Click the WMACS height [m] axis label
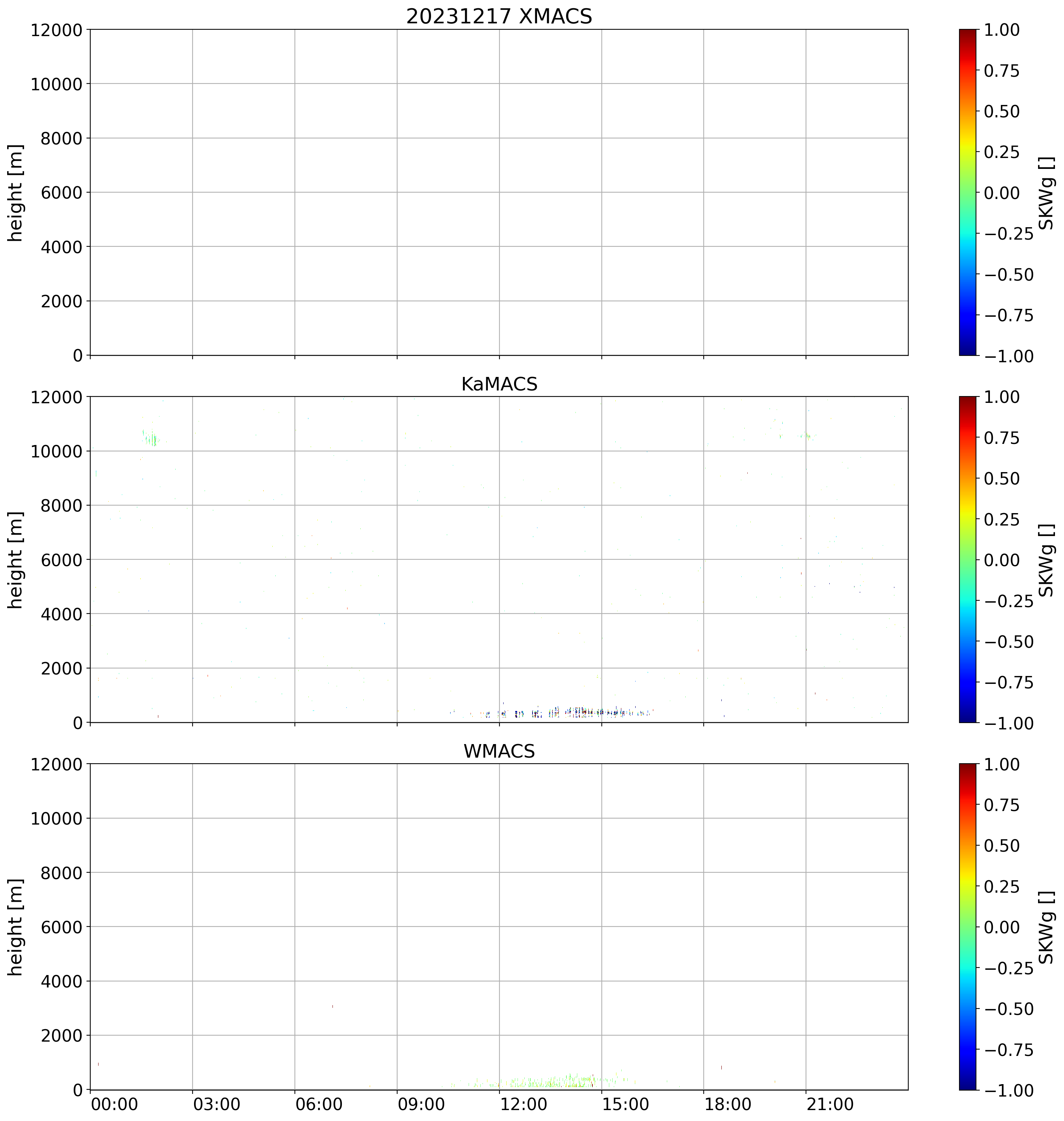The width and height of the screenshot is (1064, 1121). pos(15,927)
